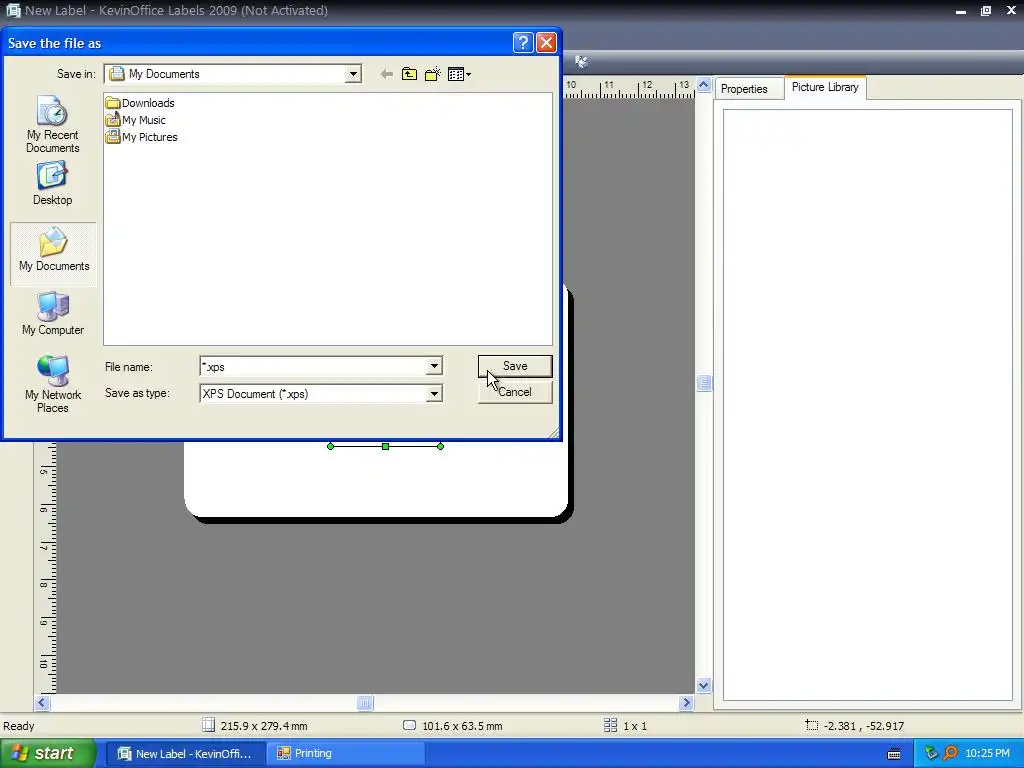Click the toolbar icon beside the dialog
Image resolution: width=1024 pixels, height=768 pixels.
tap(581, 61)
